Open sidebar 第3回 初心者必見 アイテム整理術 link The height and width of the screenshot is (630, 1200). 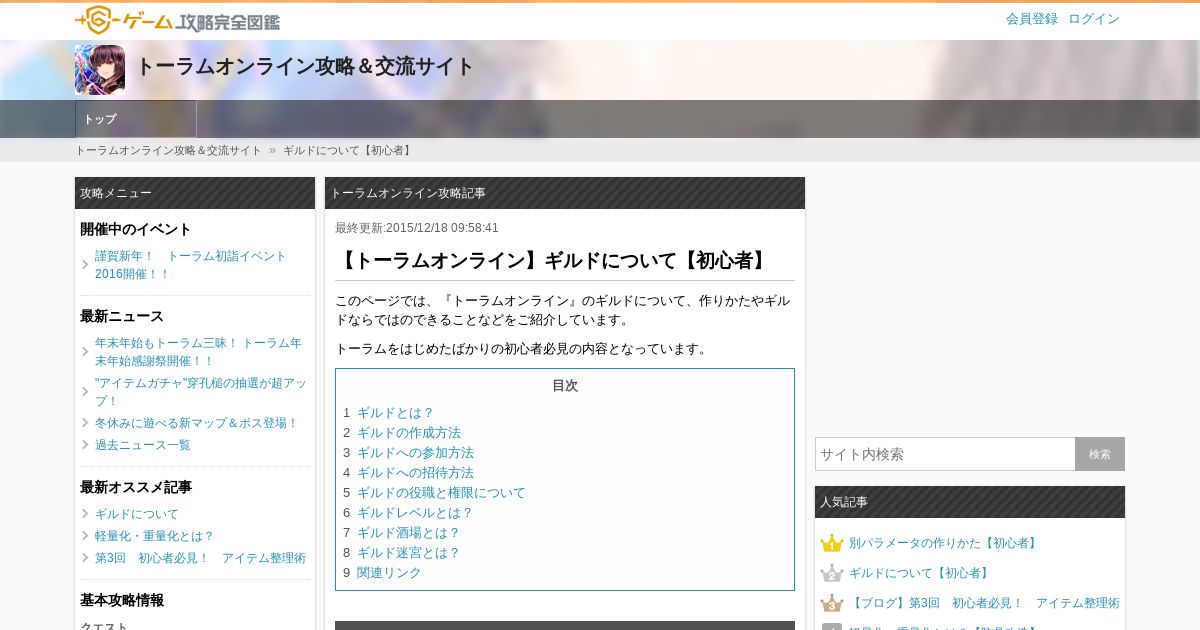tap(200, 558)
